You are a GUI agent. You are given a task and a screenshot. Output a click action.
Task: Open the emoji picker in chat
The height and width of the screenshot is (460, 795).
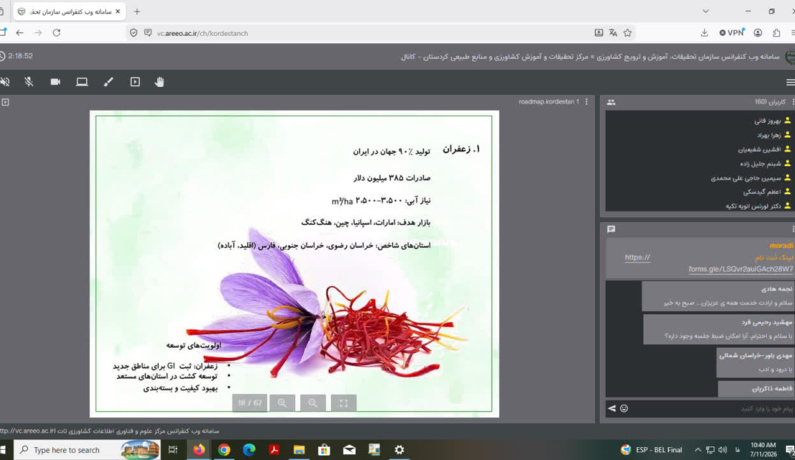pyautogui.click(x=624, y=408)
